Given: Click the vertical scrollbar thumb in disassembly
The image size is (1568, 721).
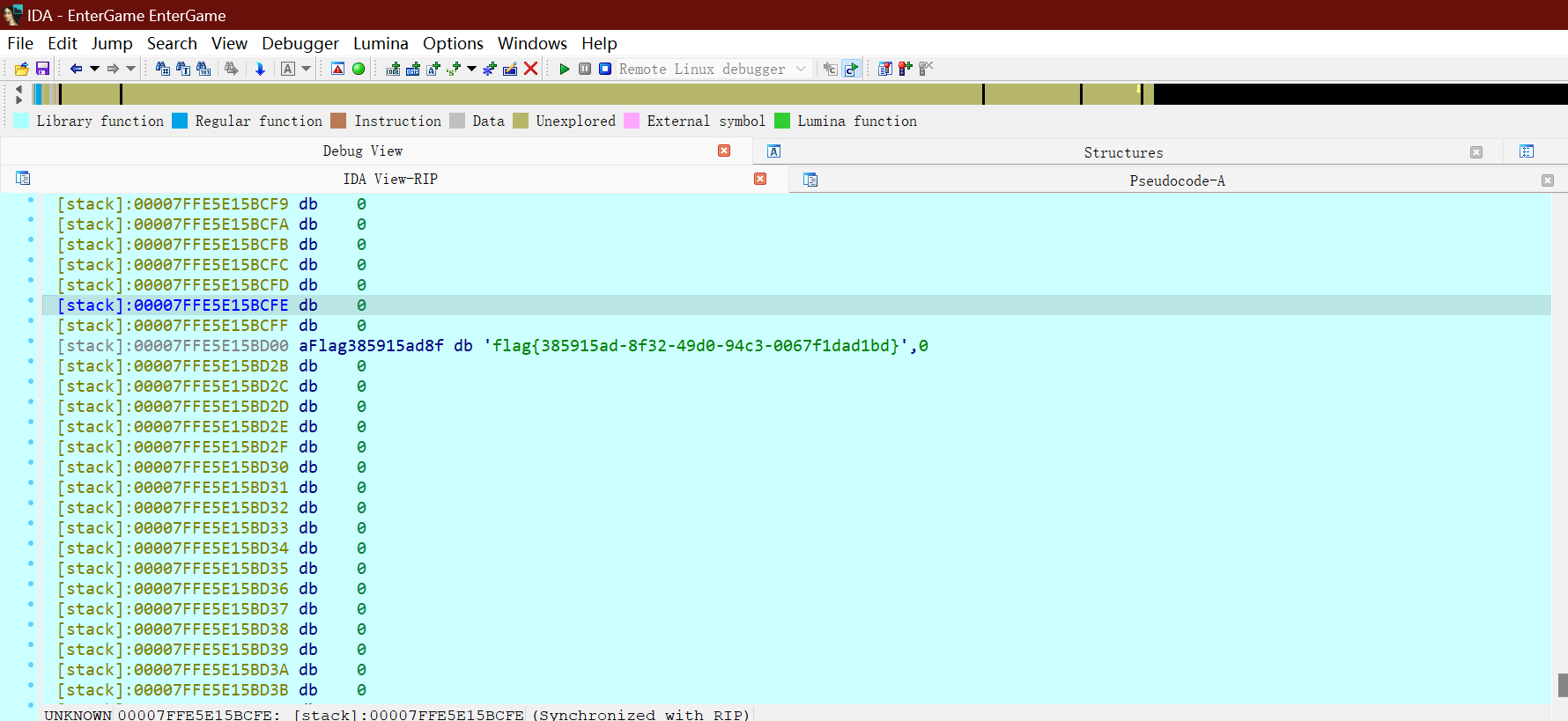Looking at the screenshot, I should point(1563,685).
